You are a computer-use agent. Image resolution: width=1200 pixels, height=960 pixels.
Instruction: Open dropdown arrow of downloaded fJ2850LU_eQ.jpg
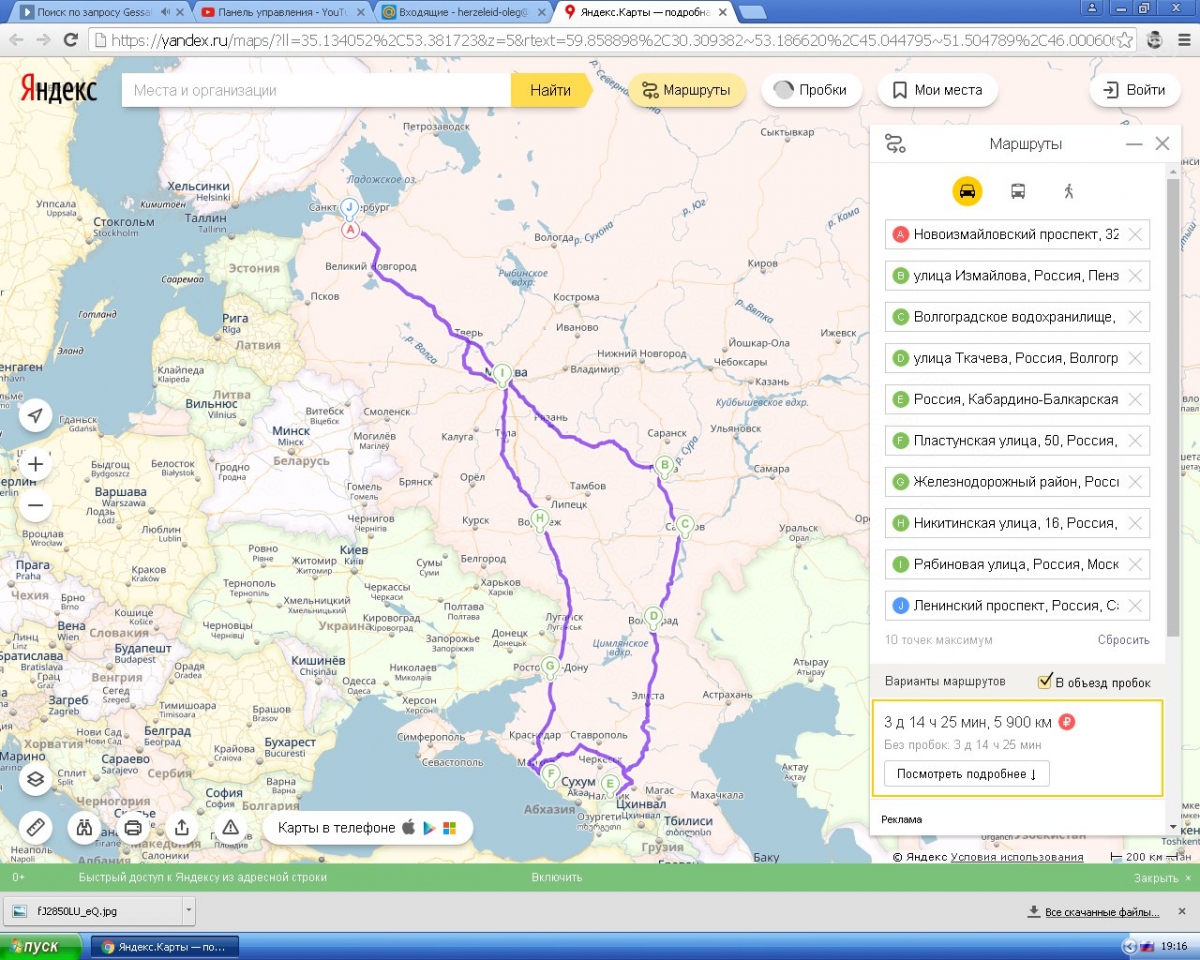(x=188, y=911)
